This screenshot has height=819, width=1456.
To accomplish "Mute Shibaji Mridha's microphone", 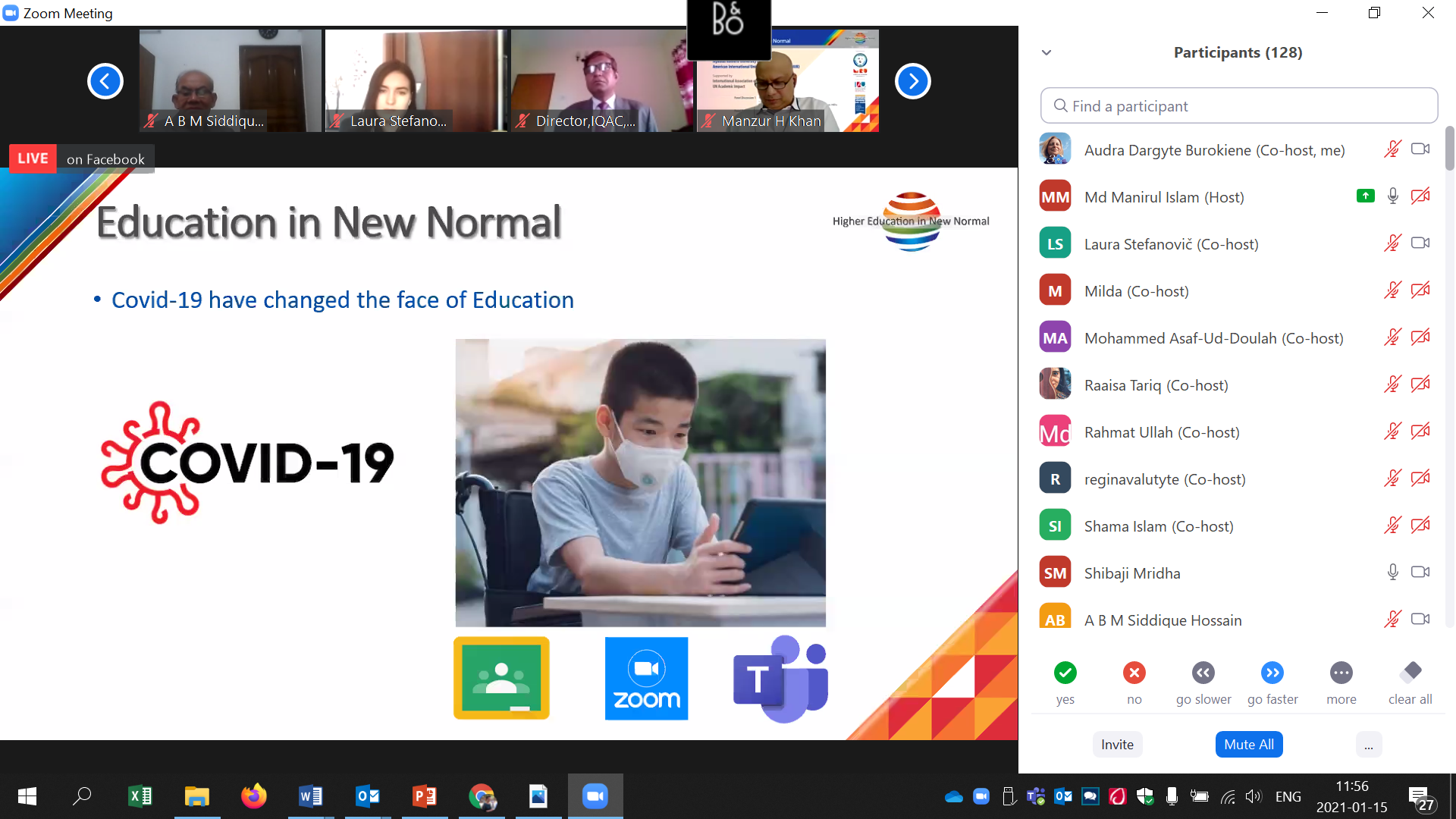I will [1392, 573].
